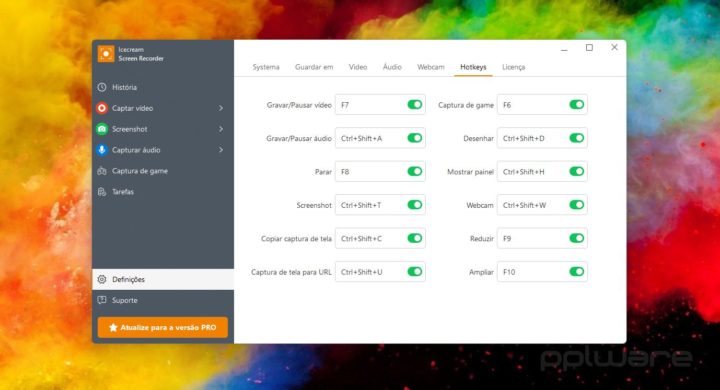
Task: Click the red Captar vídeo record icon
Action: 102,108
